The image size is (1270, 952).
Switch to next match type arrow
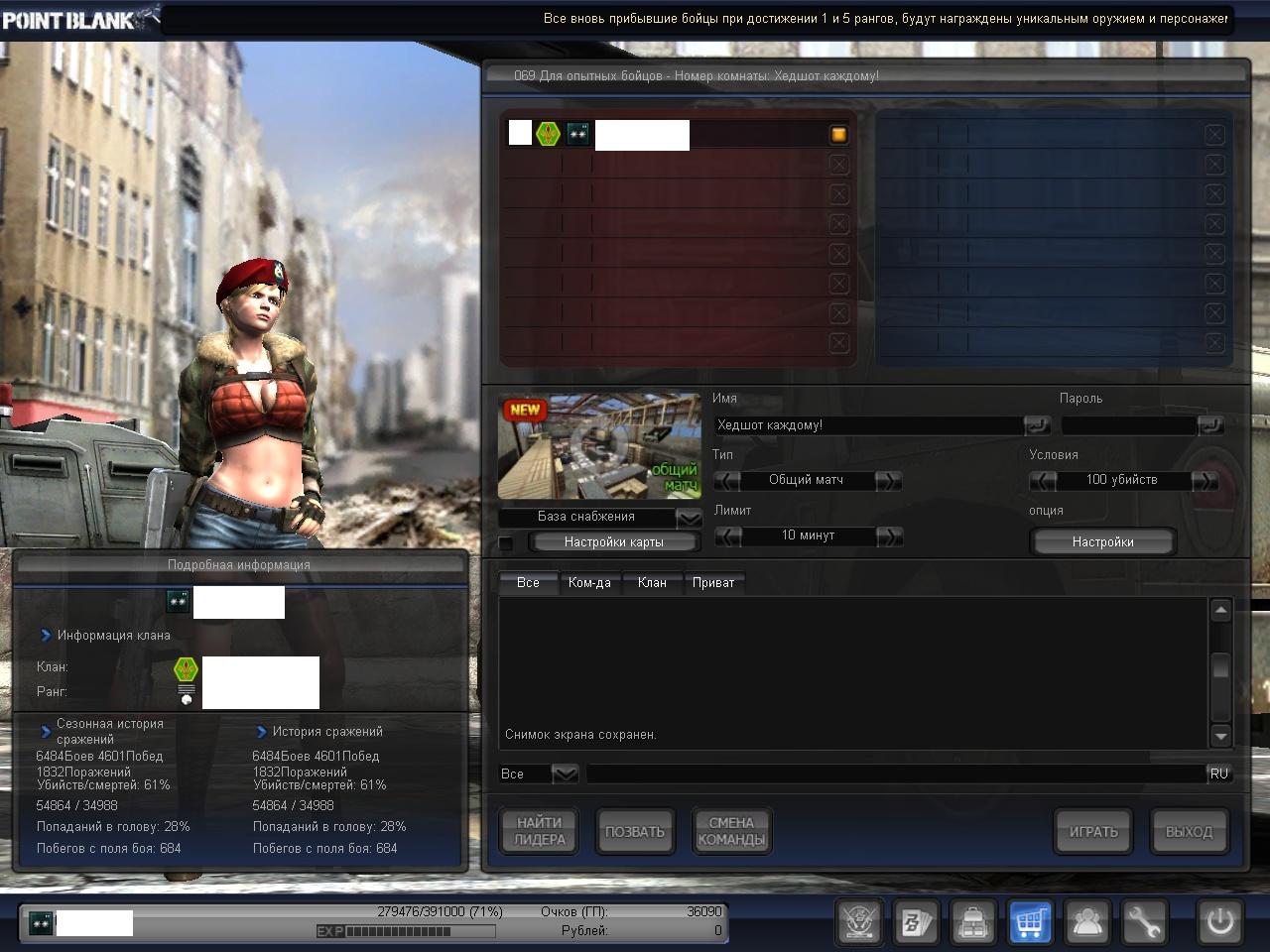point(888,480)
